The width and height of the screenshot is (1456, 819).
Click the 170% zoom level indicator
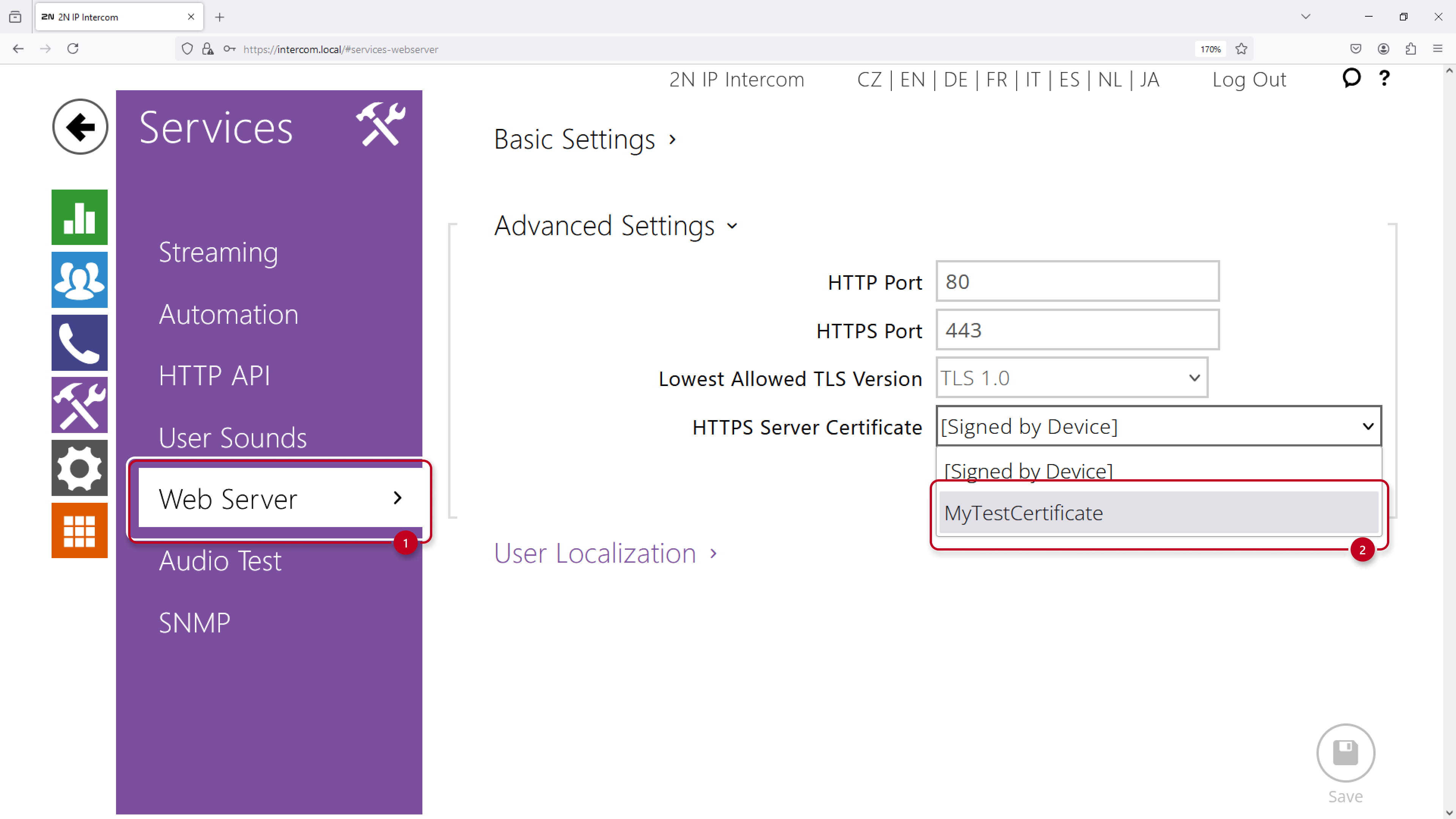(1210, 49)
